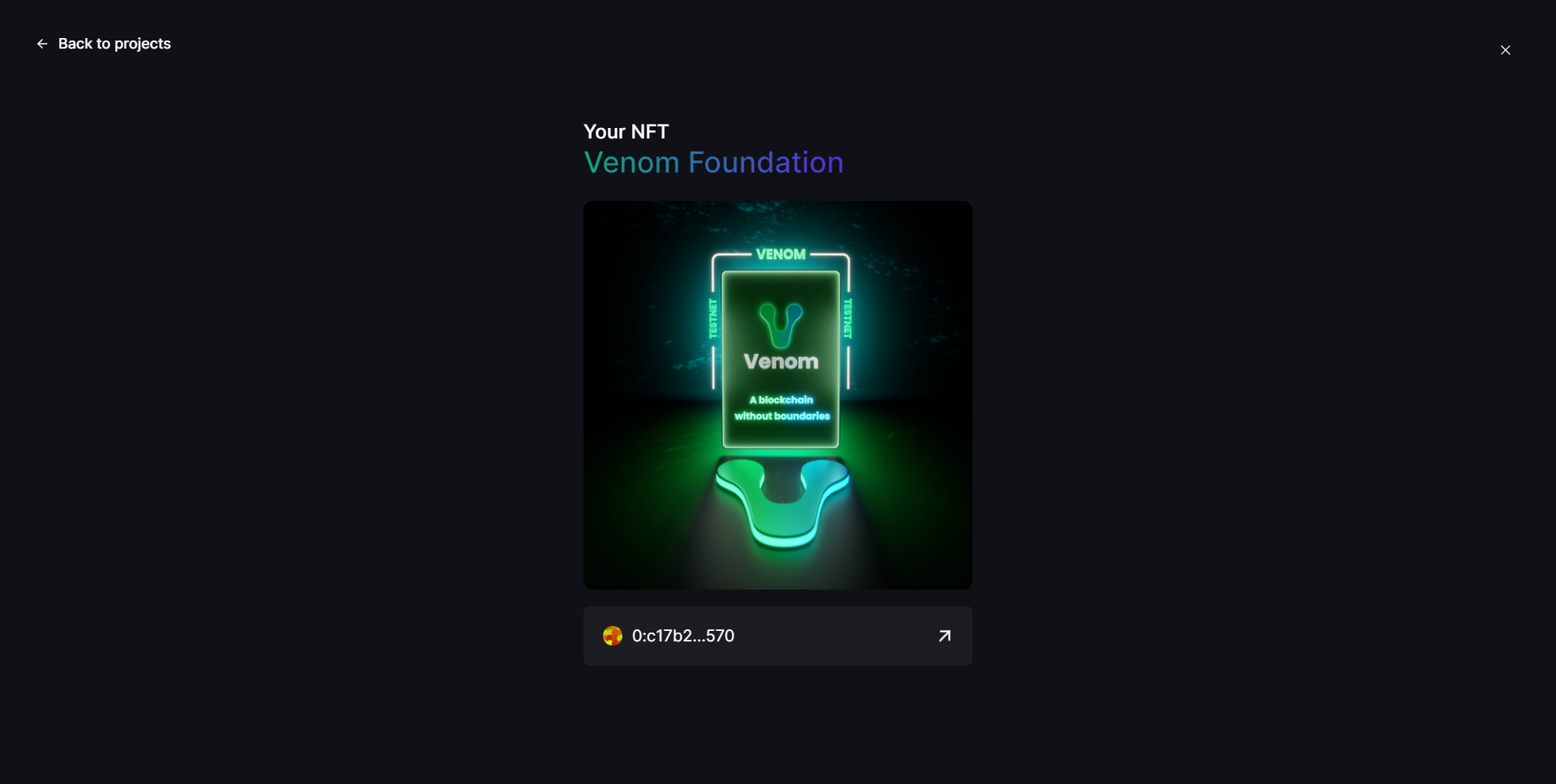Open the external link arrow icon
Image resolution: width=1556 pixels, height=784 pixels.
[x=944, y=636]
